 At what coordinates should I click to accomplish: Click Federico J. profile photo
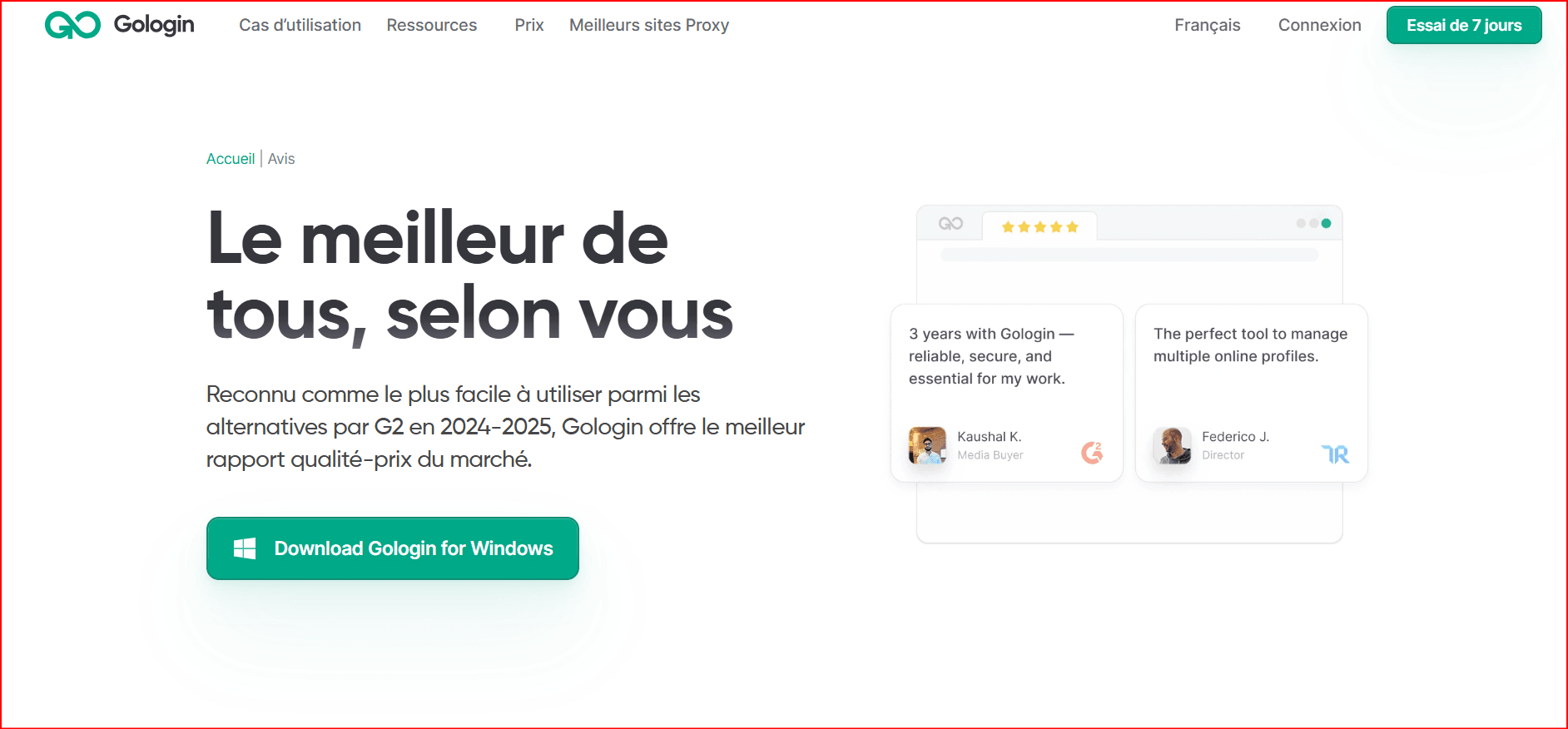click(x=1172, y=445)
